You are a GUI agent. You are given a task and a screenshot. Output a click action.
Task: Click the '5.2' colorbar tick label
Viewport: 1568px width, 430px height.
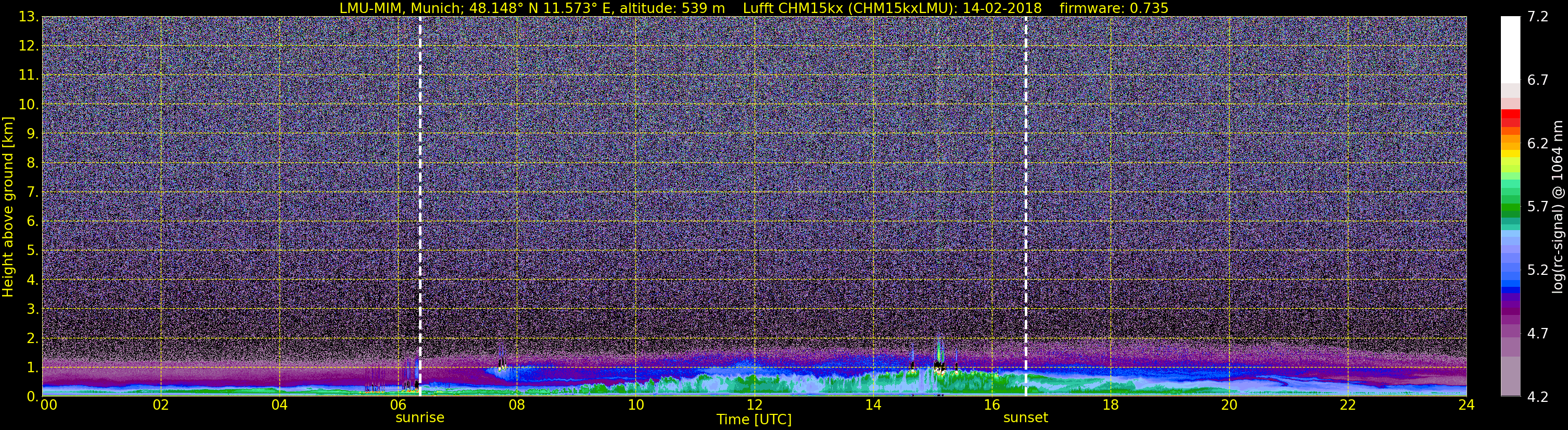(1538, 270)
